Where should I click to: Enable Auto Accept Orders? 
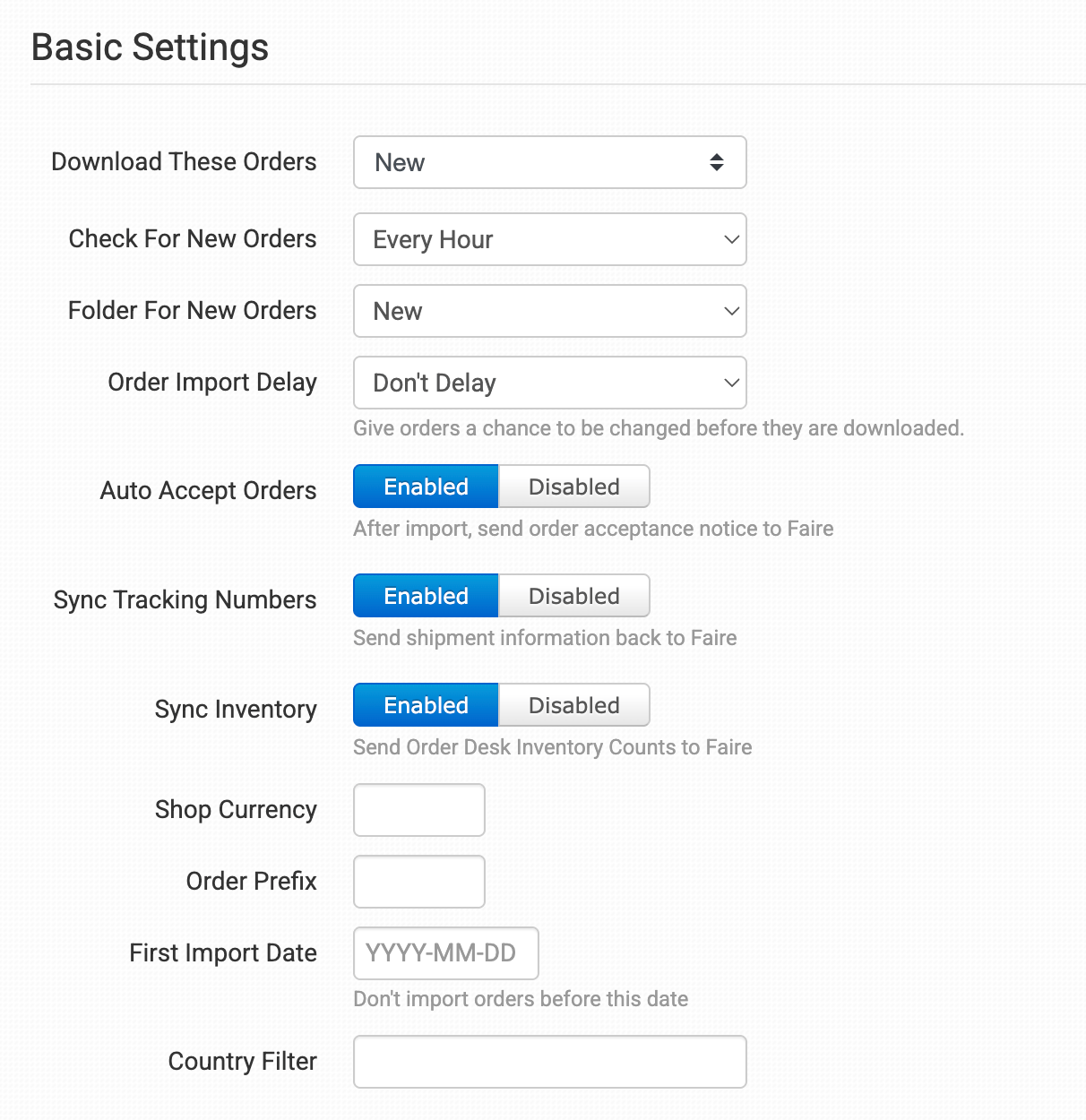[426, 487]
